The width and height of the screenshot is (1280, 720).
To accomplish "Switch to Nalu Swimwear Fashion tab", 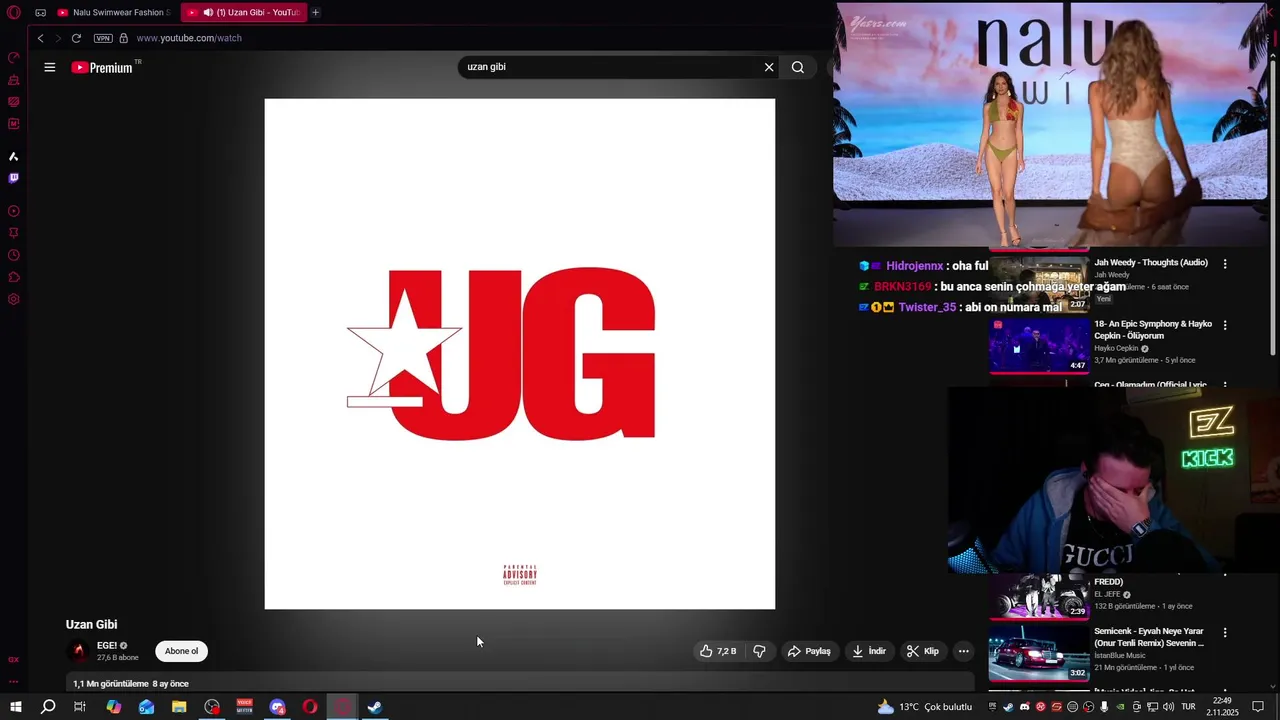I will pos(113,13).
